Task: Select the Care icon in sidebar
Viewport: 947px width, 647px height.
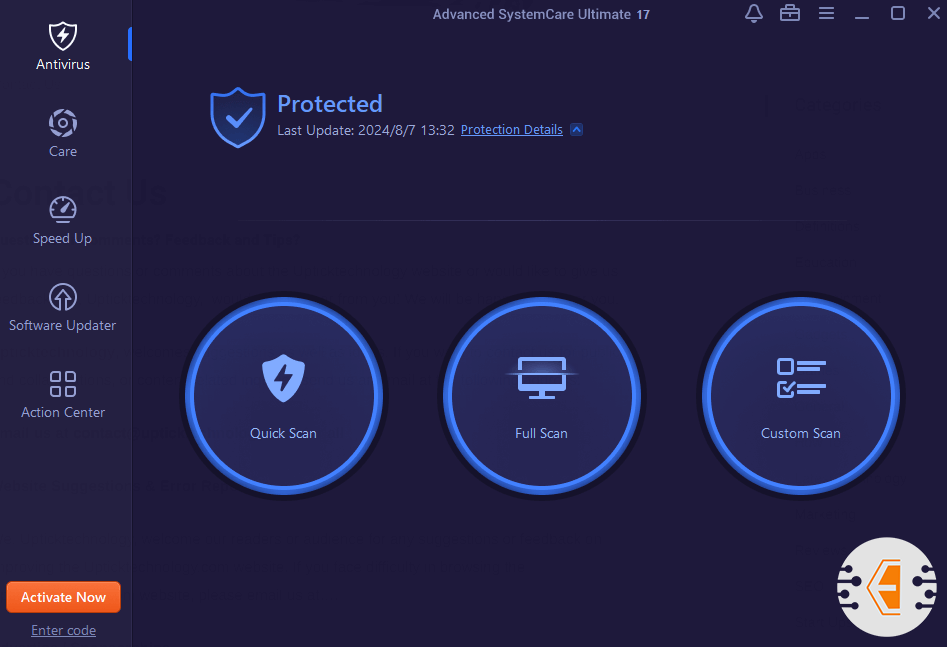Action: [x=63, y=123]
